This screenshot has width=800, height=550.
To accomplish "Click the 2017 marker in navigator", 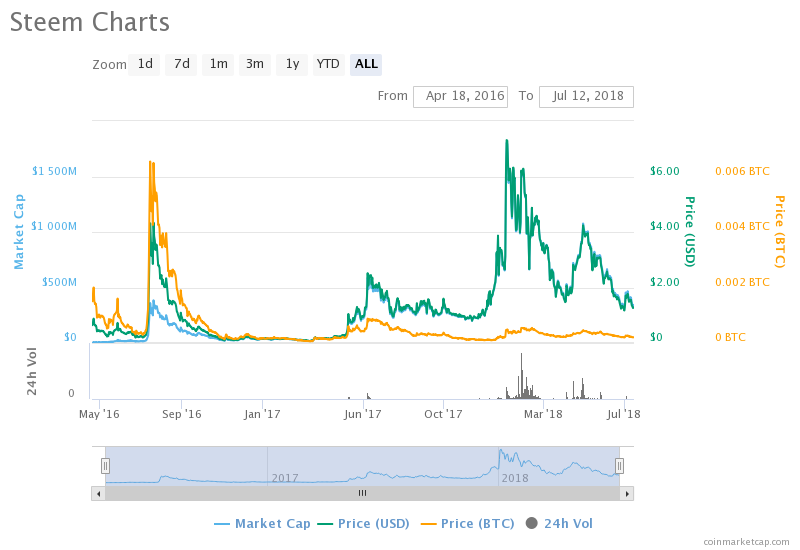I will (285, 478).
